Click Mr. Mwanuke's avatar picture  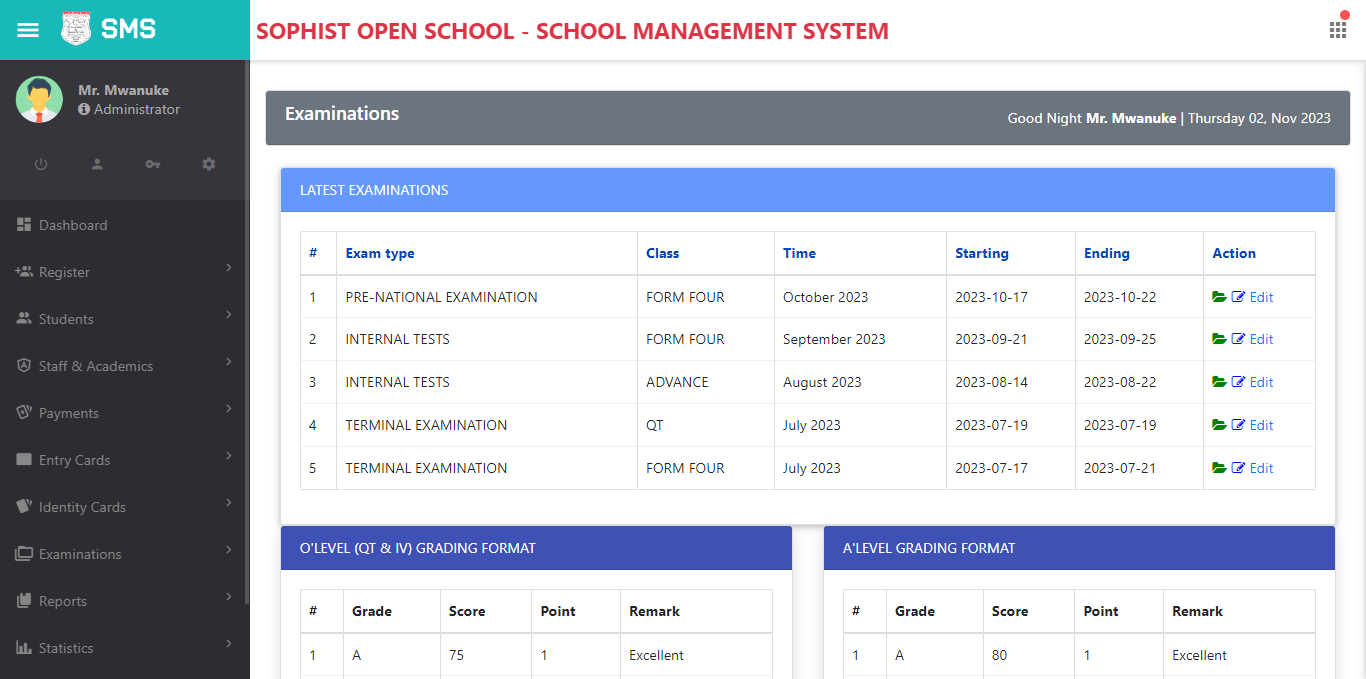(39, 100)
